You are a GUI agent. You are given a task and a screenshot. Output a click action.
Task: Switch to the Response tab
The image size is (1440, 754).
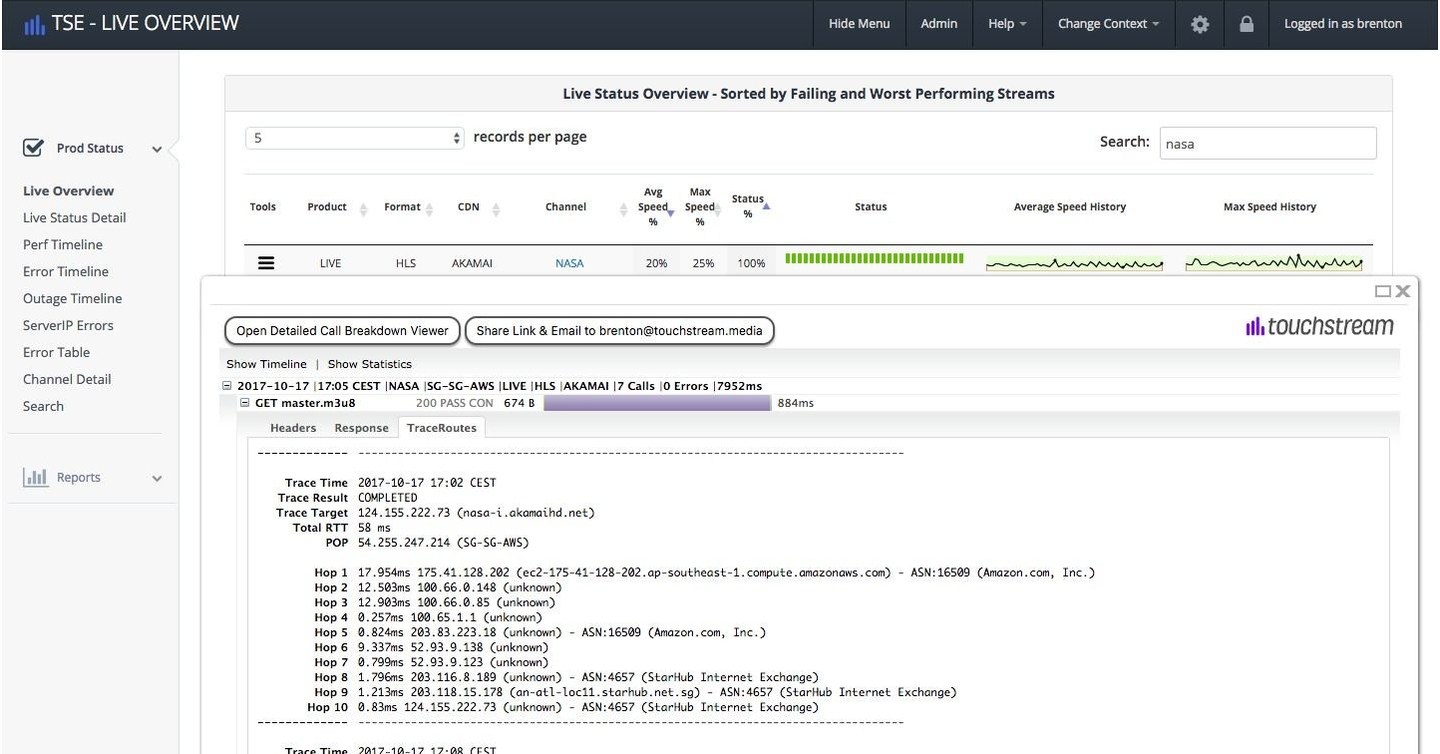(x=361, y=427)
